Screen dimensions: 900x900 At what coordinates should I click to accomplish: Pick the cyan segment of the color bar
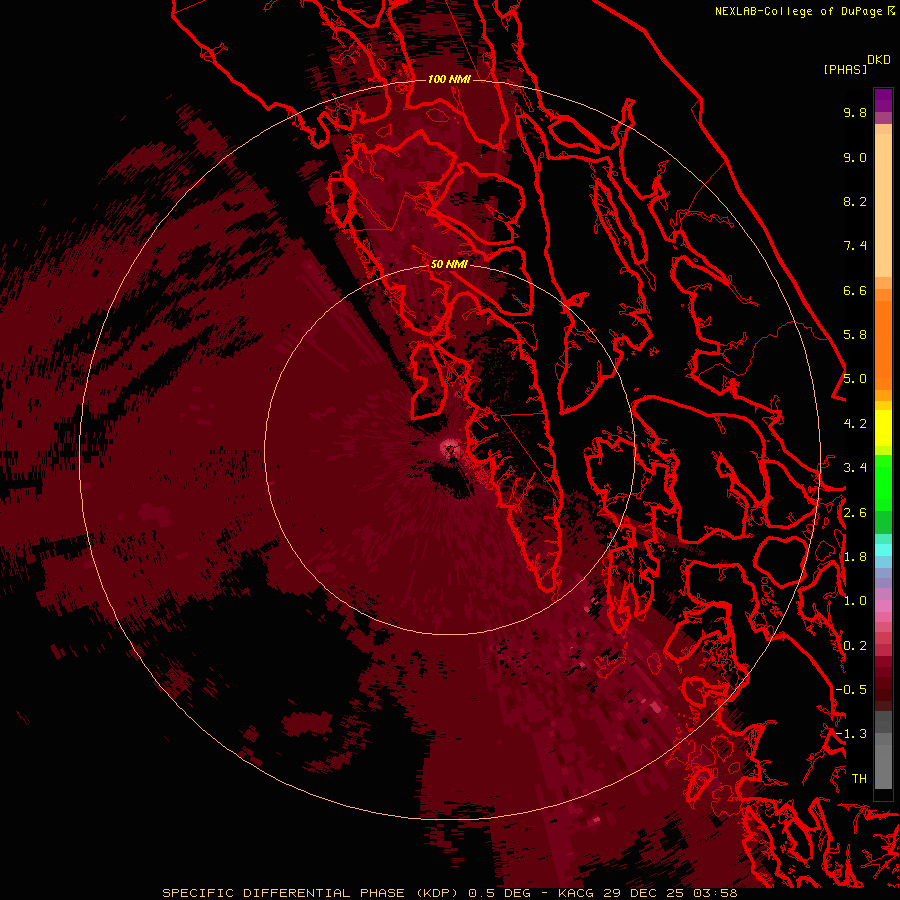tap(883, 550)
